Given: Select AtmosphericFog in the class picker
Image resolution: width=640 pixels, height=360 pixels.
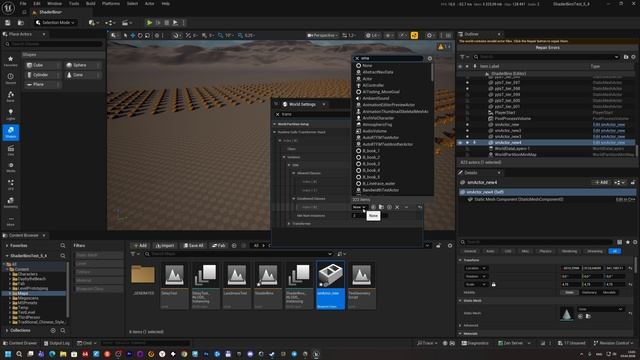Looking at the screenshot, I should [377, 124].
